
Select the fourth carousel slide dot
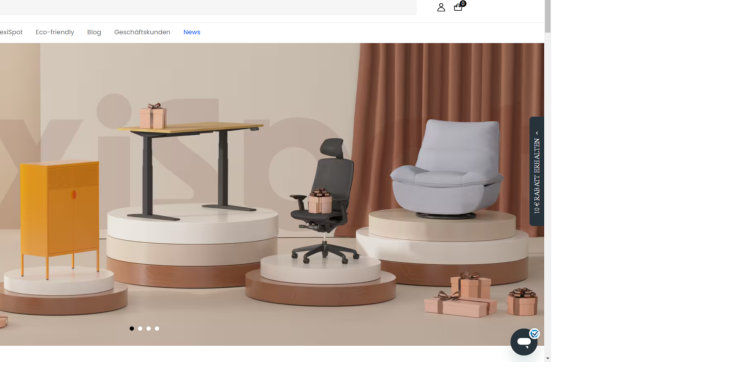coord(157,329)
